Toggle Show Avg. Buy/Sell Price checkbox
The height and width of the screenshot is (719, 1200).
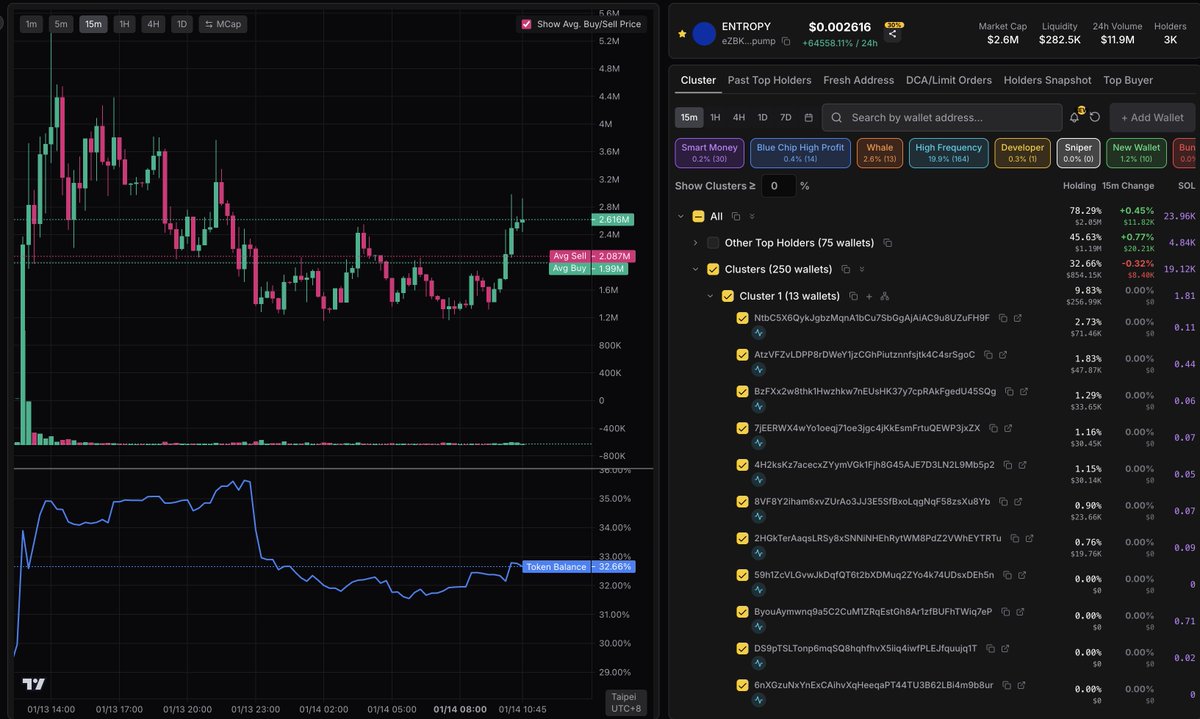coord(526,24)
